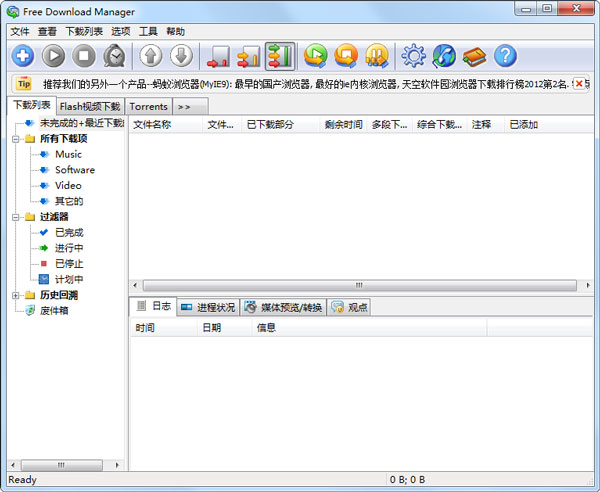This screenshot has width=600, height=492.
Task: Open the 废件箱 recycle bin item
Action: (54, 311)
